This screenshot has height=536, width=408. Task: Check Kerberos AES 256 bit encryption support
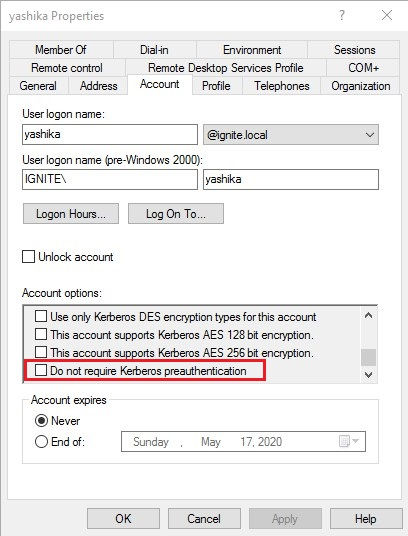tap(41, 352)
